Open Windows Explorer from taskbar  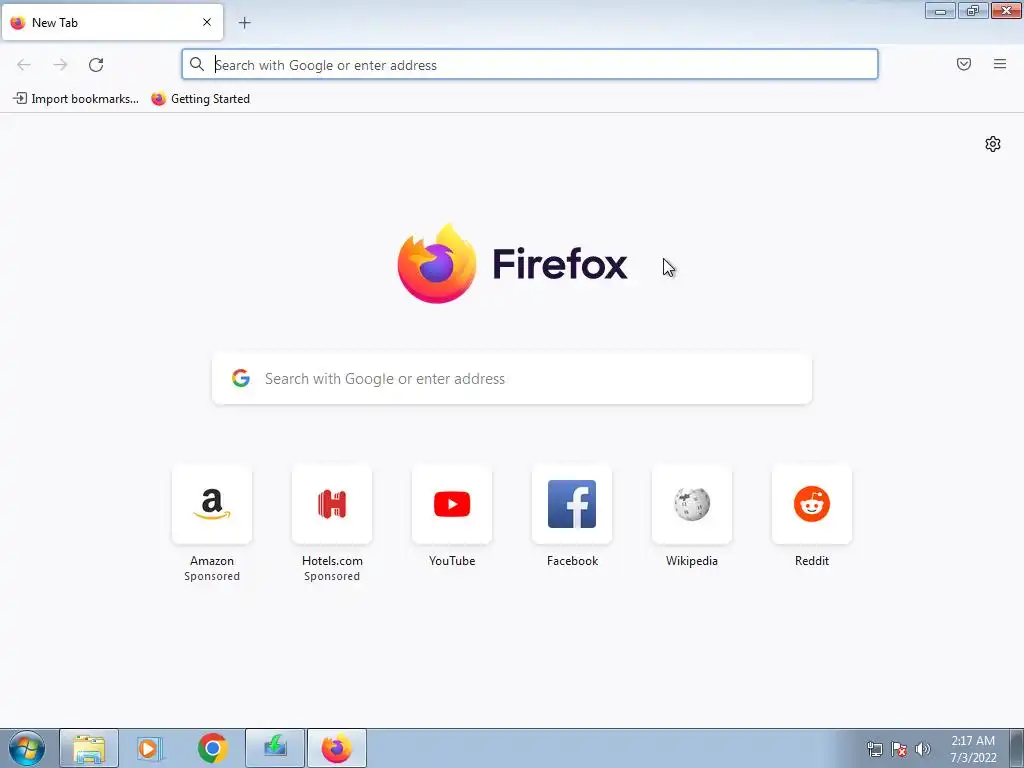pyautogui.click(x=89, y=748)
